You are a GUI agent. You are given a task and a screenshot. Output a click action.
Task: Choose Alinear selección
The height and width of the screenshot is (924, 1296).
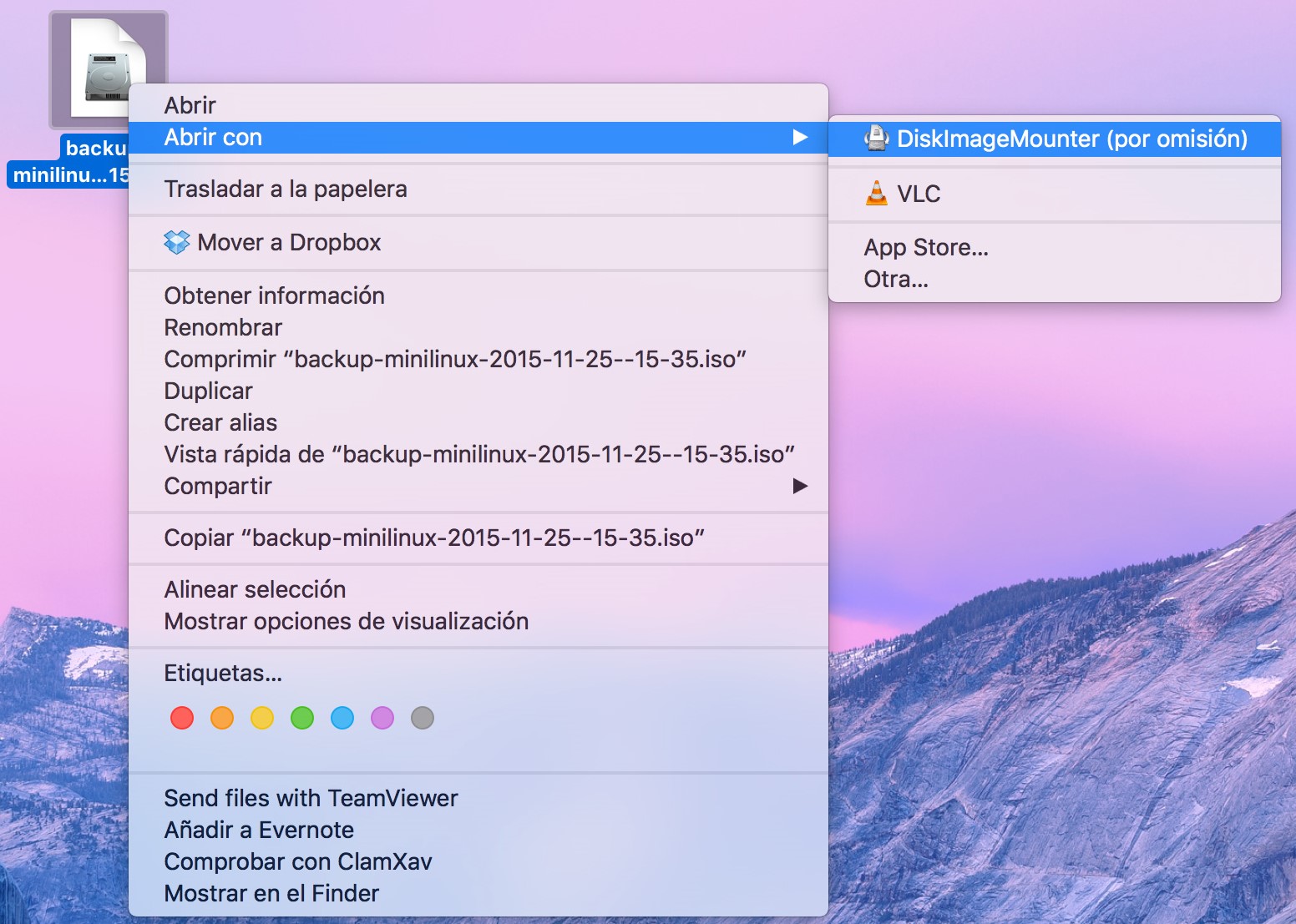478,589
